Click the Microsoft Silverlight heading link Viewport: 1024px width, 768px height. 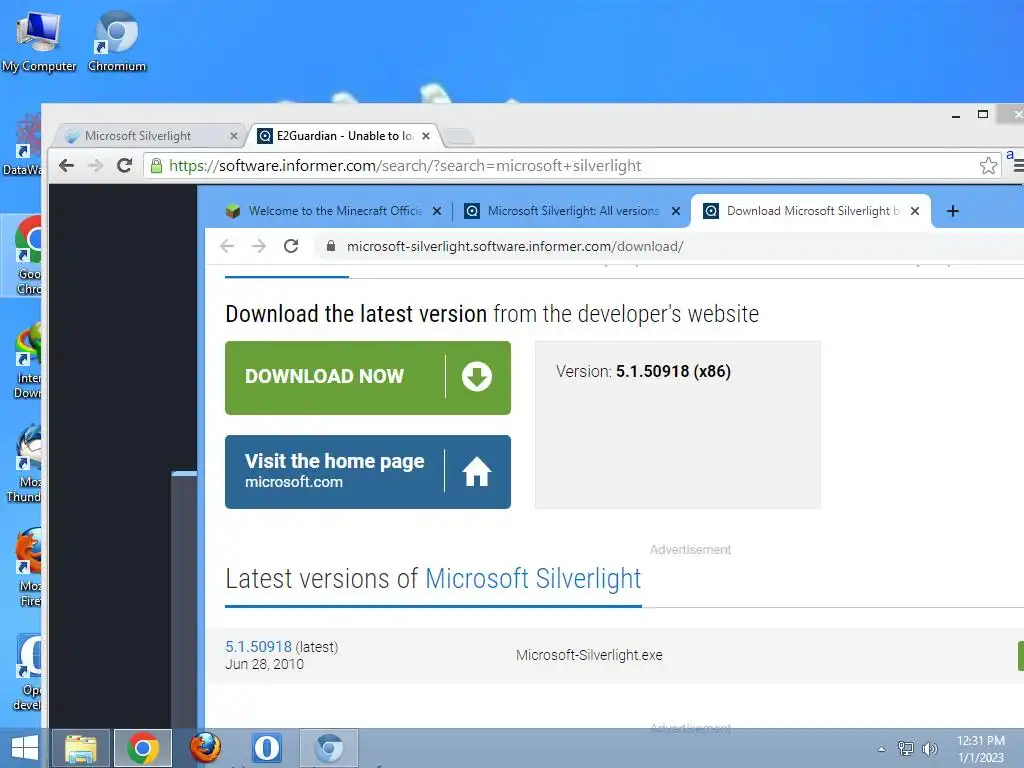click(533, 579)
